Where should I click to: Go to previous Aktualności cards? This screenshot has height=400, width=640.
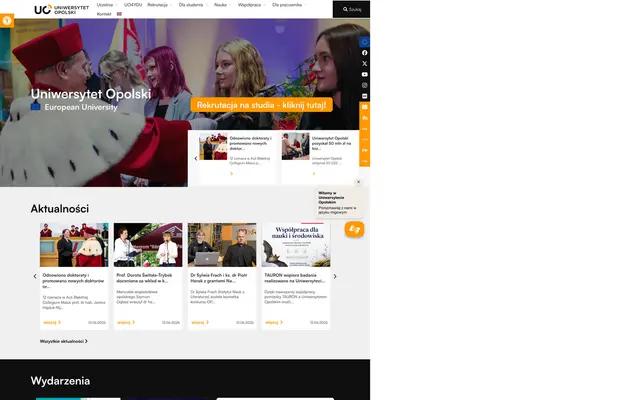pyautogui.click(x=35, y=276)
